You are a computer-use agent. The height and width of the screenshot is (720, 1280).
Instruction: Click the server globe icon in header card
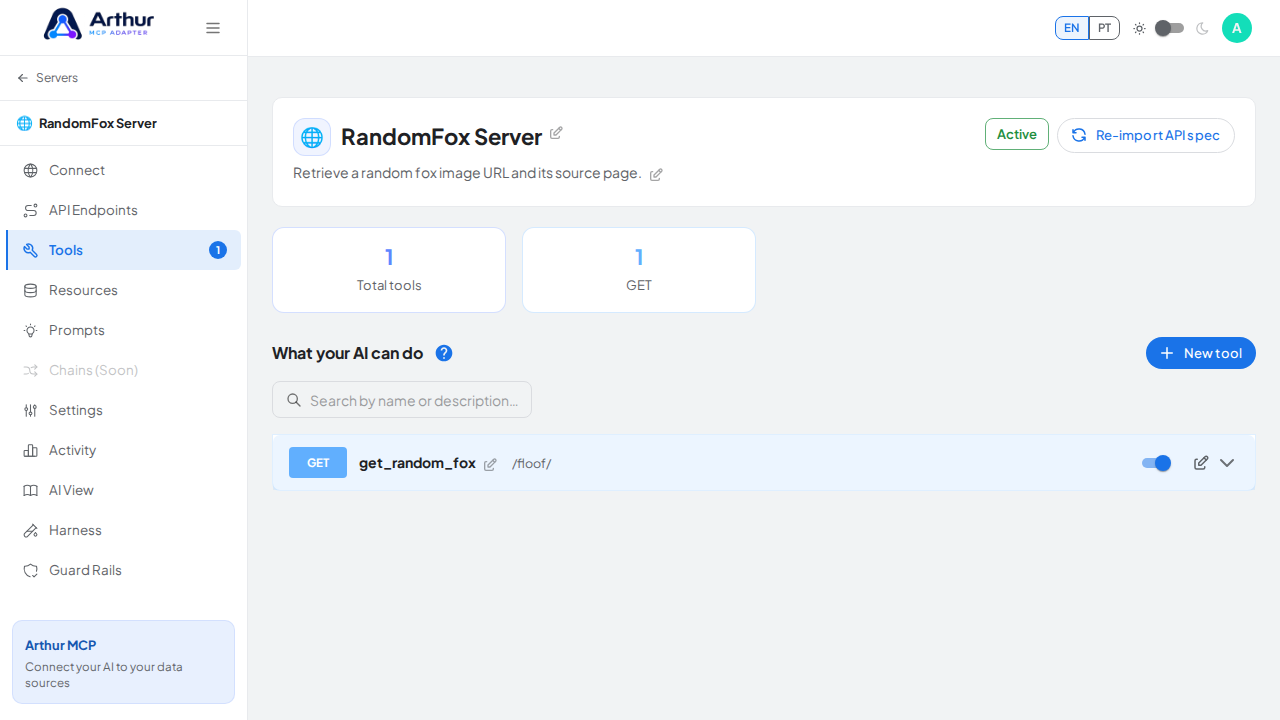312,137
